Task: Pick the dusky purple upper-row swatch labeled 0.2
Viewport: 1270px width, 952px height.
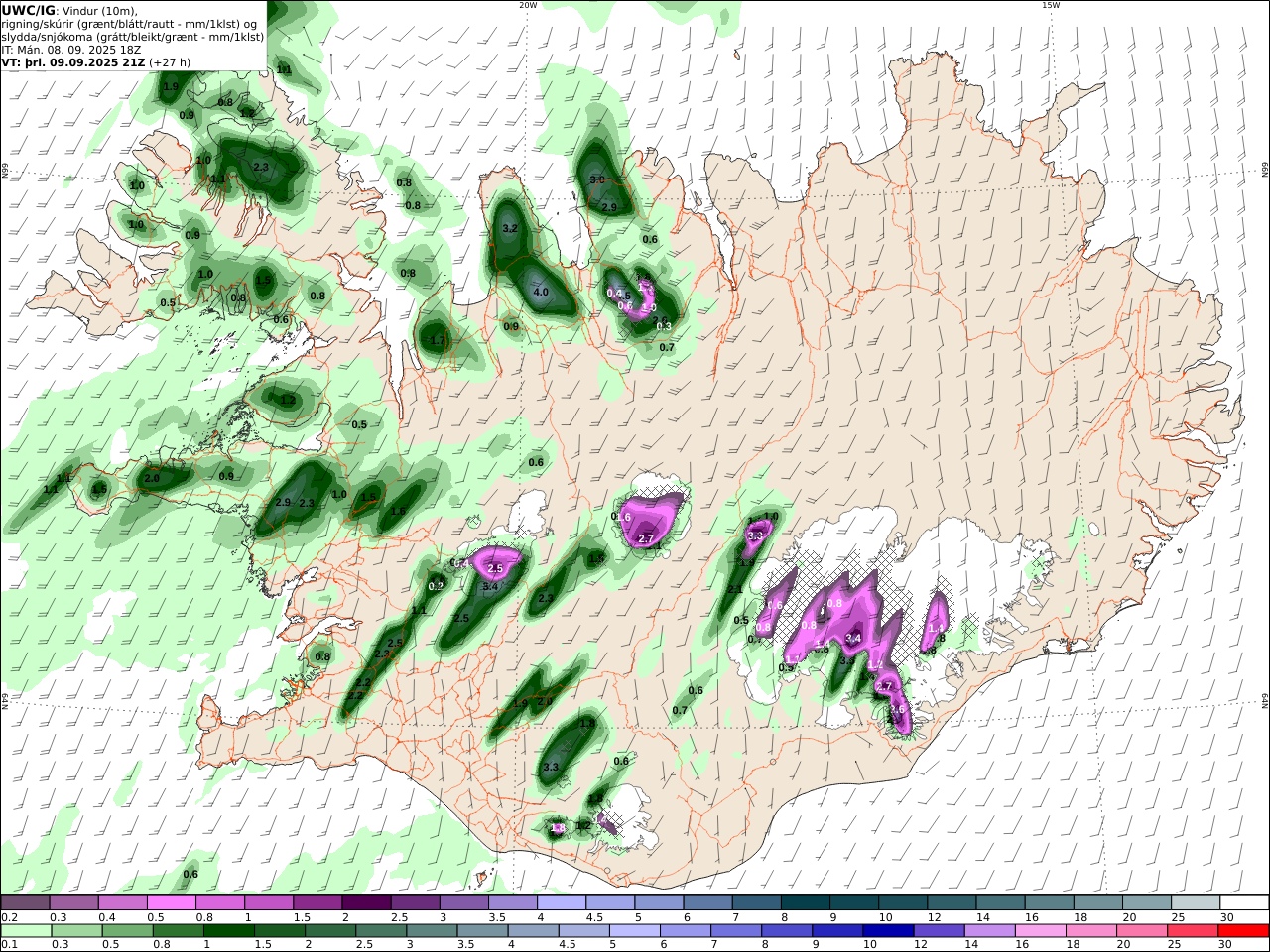Action: tap(25, 902)
